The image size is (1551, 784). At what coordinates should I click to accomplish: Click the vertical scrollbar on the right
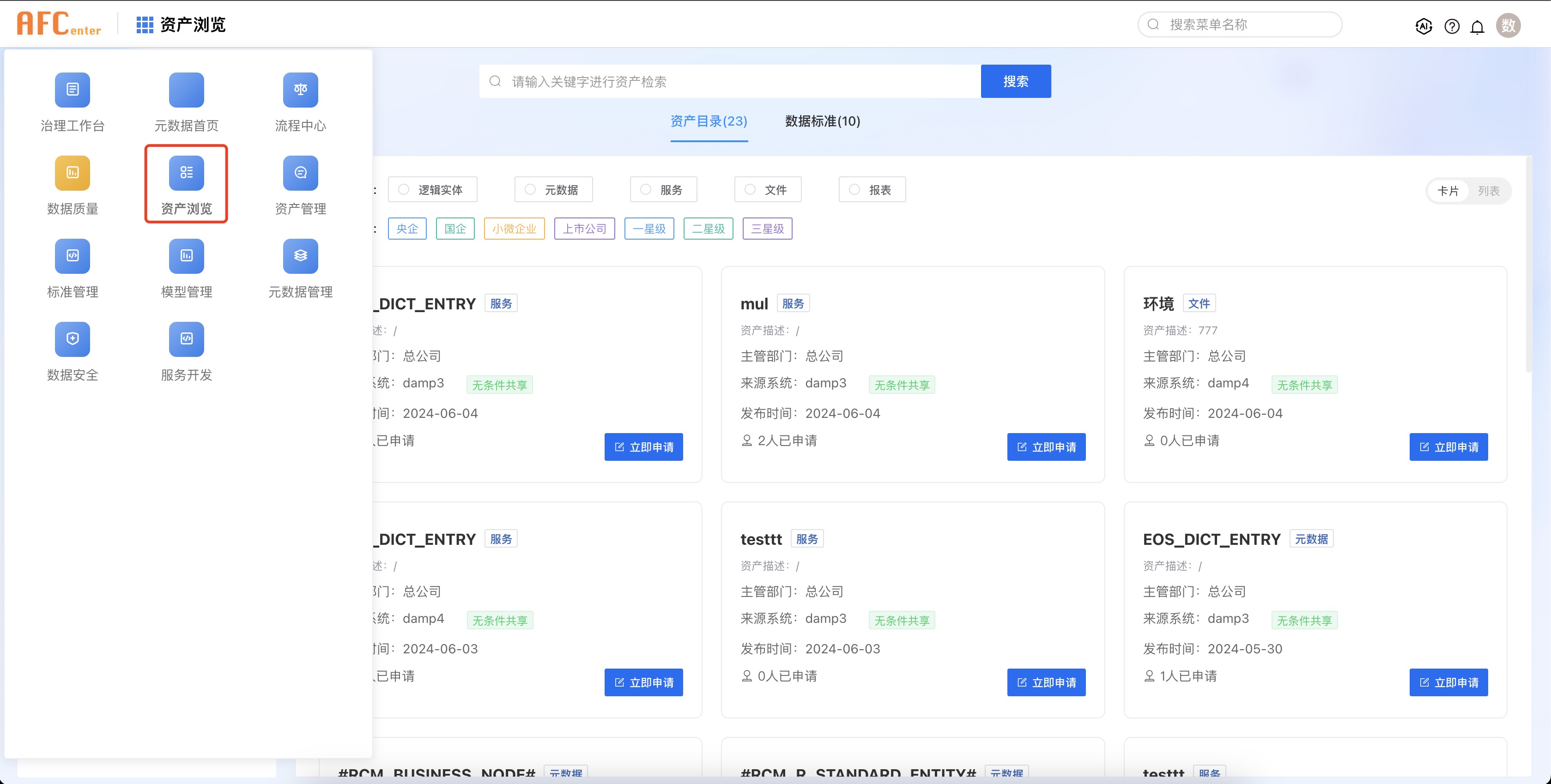(1528, 265)
